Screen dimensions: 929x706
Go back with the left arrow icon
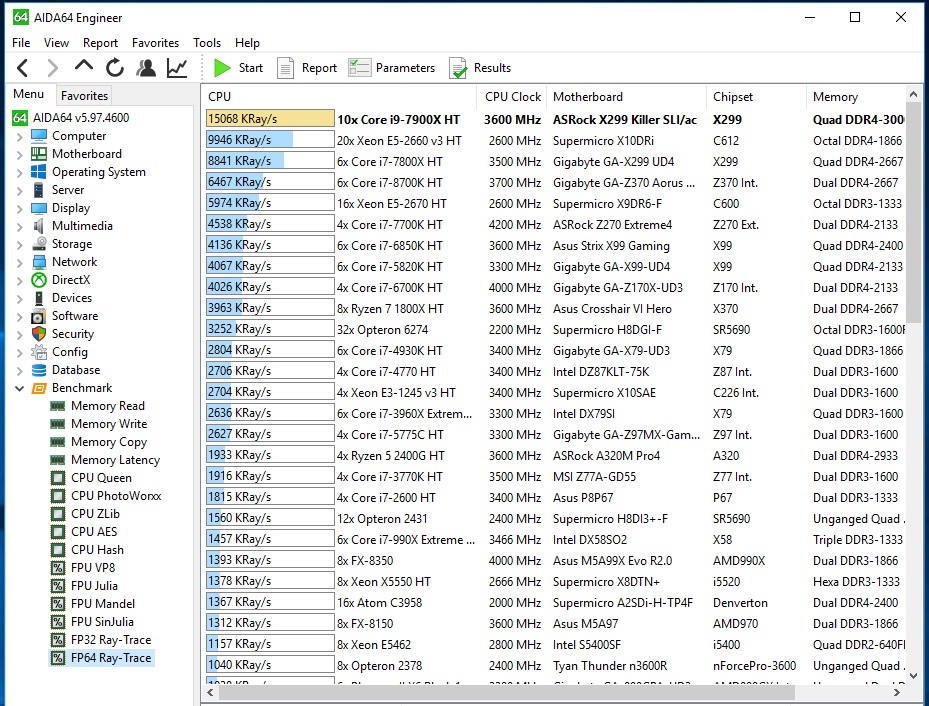23,68
